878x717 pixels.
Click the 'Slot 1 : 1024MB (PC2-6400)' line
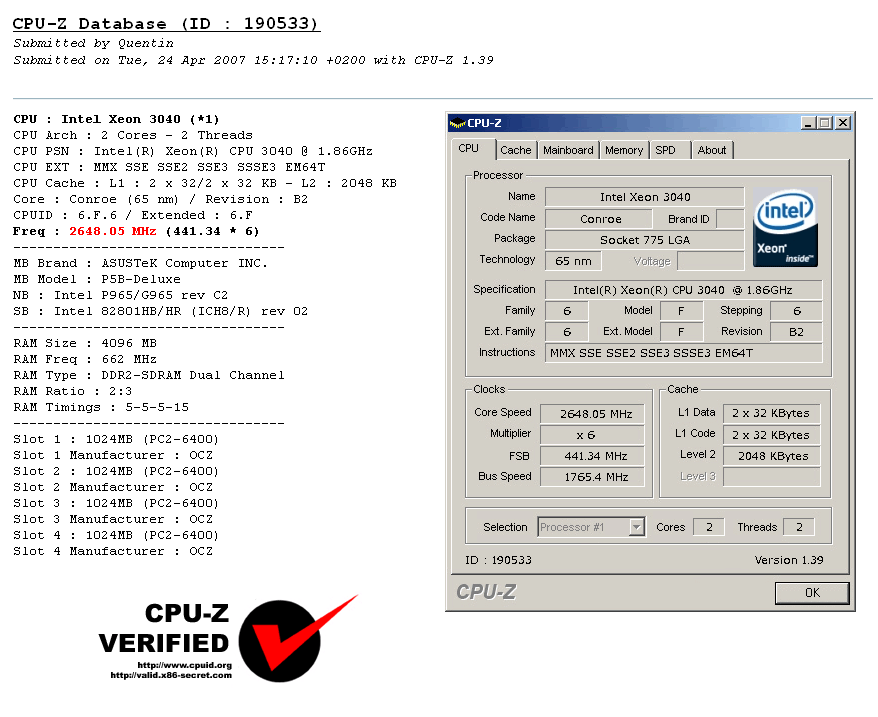click(116, 439)
